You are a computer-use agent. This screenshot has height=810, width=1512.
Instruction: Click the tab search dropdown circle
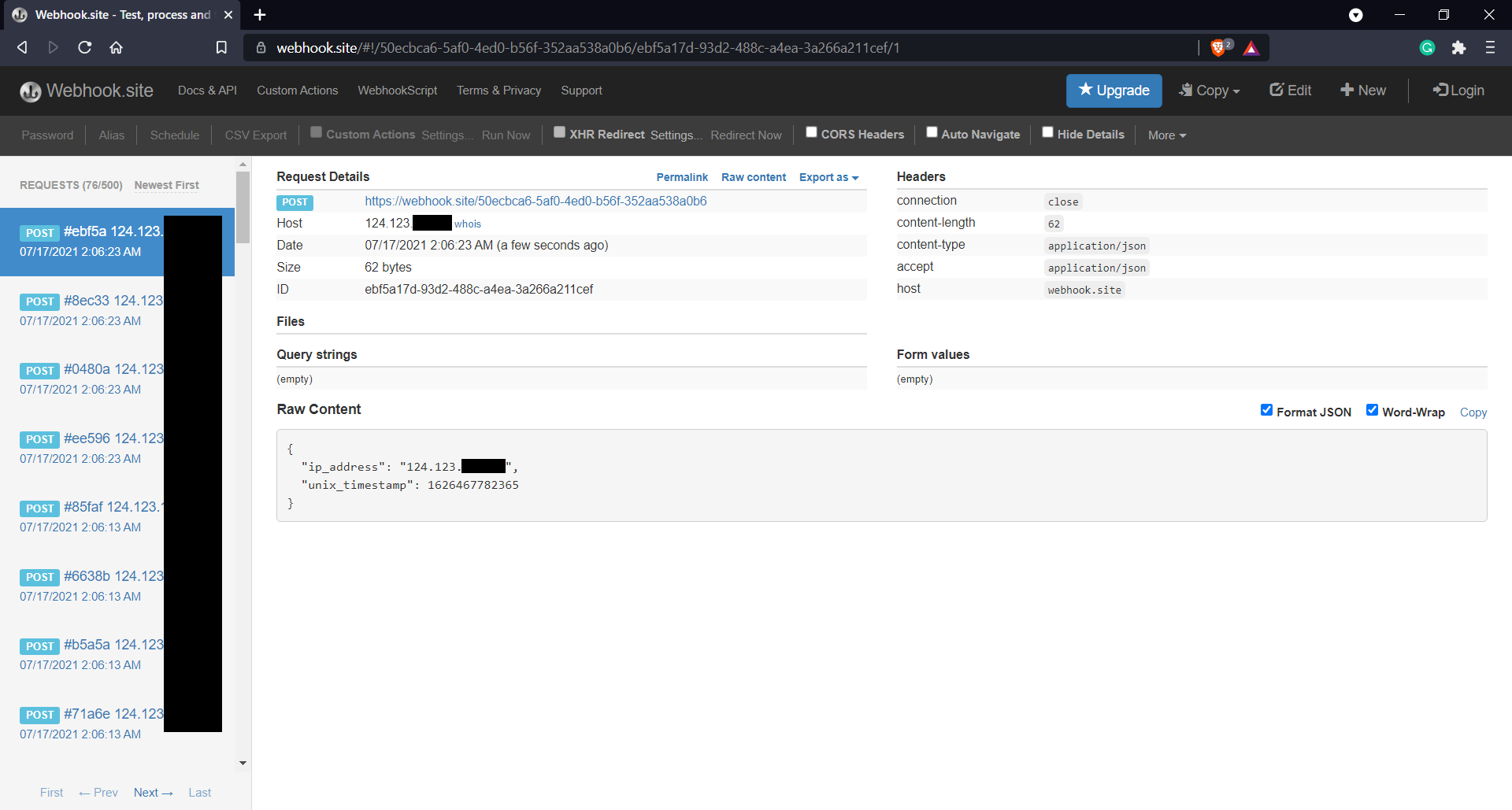pyautogui.click(x=1355, y=15)
